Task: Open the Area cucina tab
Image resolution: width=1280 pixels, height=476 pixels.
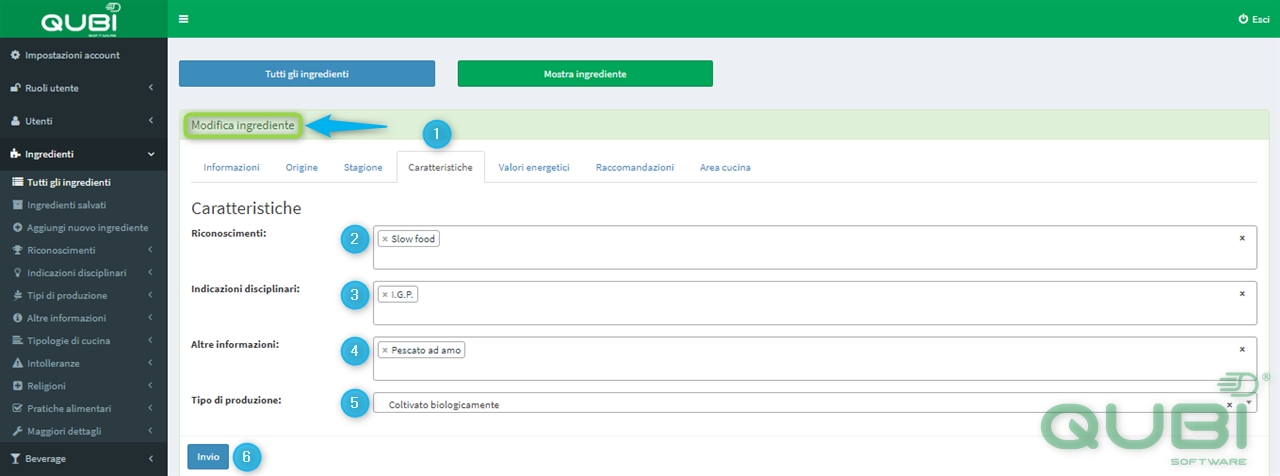Action: pos(725,167)
